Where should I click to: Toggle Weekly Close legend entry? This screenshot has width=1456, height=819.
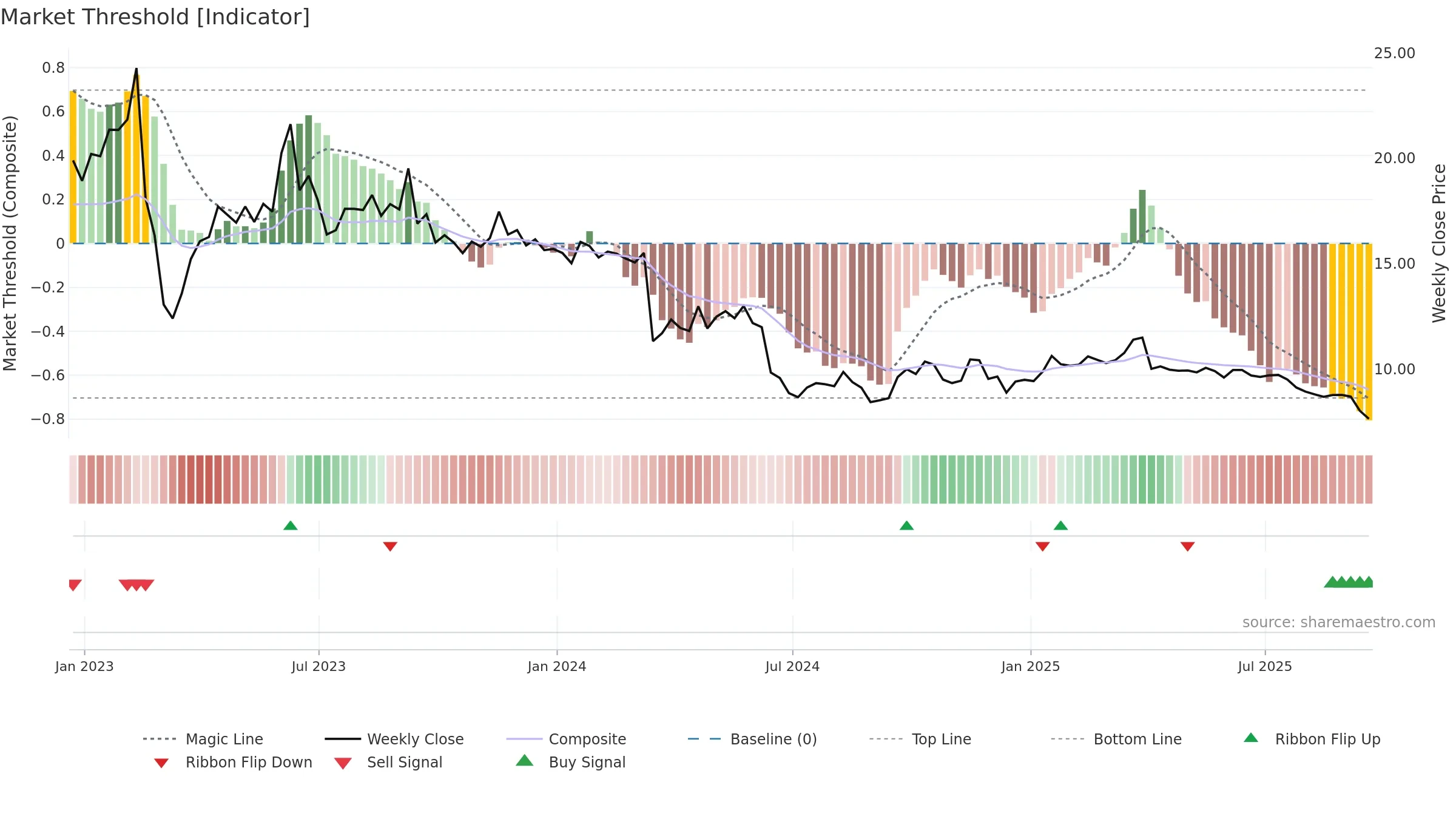click(x=394, y=739)
